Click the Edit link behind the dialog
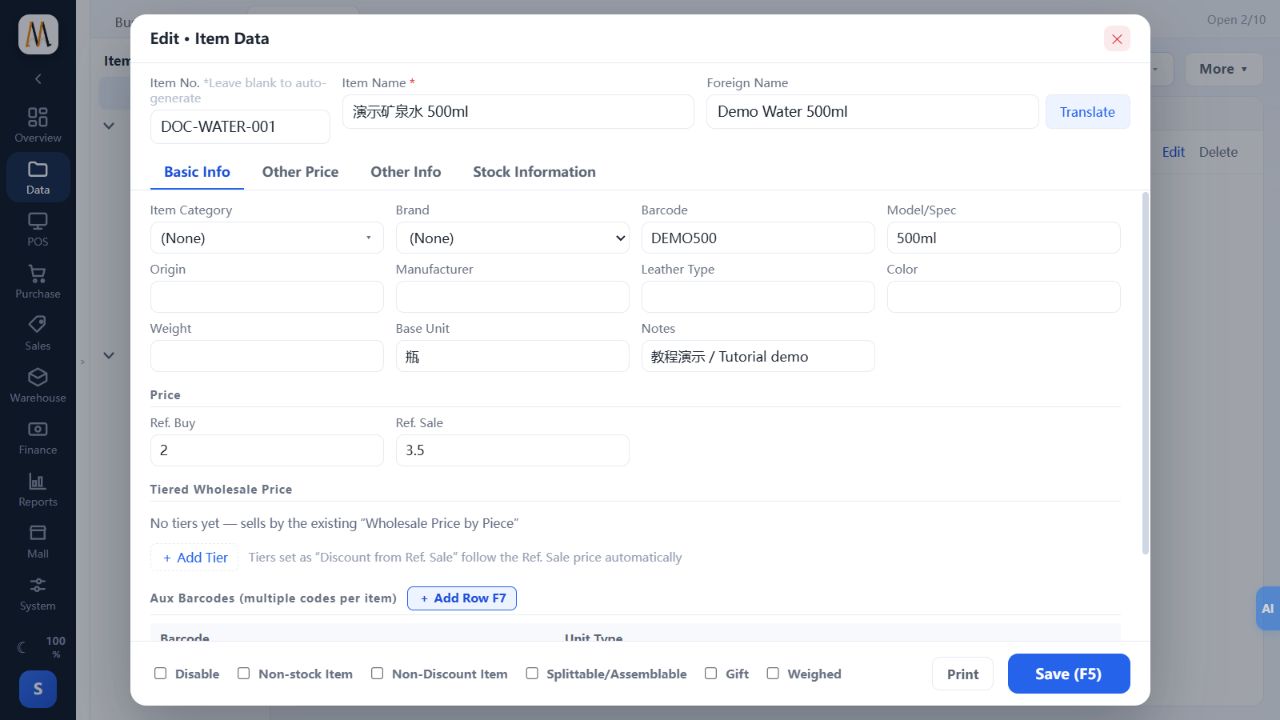Viewport: 1280px width, 720px height. pyautogui.click(x=1173, y=152)
